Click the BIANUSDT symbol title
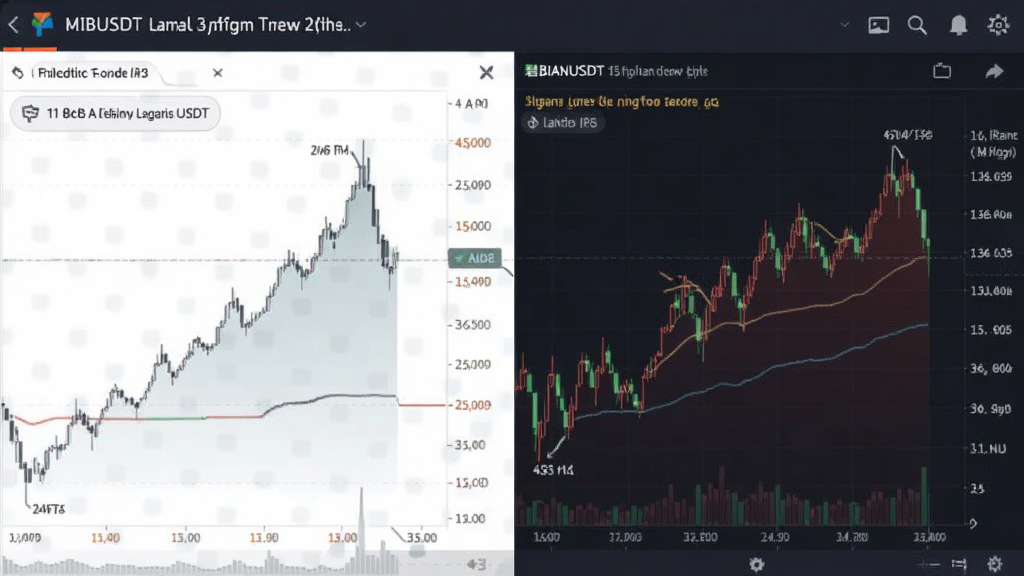This screenshot has width=1024, height=576. pos(571,71)
